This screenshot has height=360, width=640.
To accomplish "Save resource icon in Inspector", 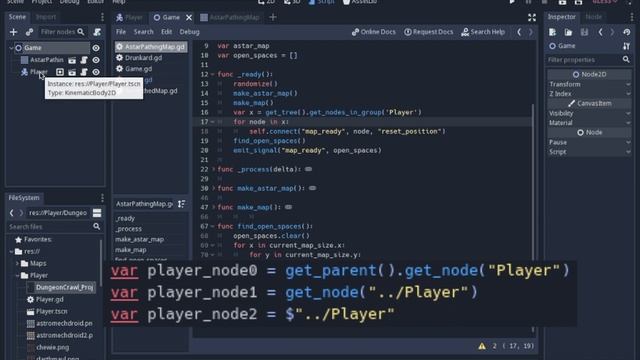I will click(x=584, y=32).
